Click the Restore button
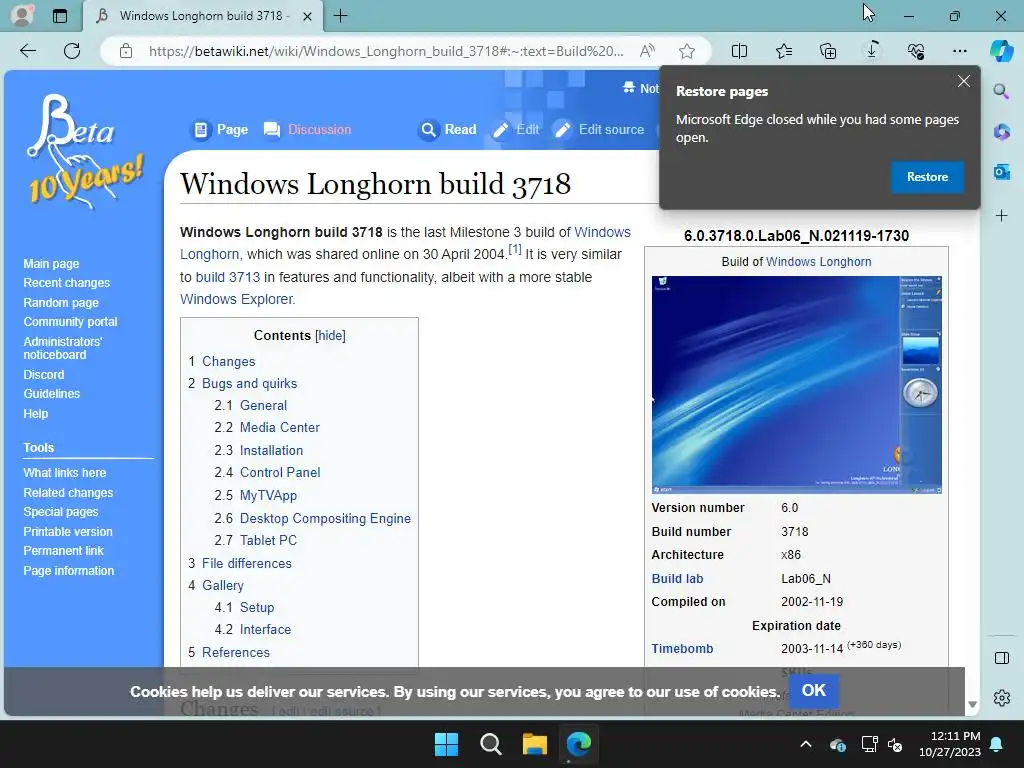Screen dimensions: 1024x768 point(927,177)
